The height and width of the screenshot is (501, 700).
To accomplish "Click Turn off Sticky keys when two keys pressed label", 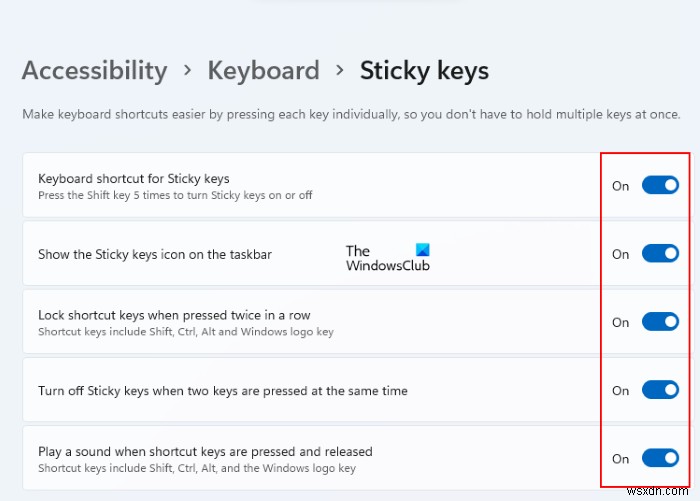I will tap(222, 390).
